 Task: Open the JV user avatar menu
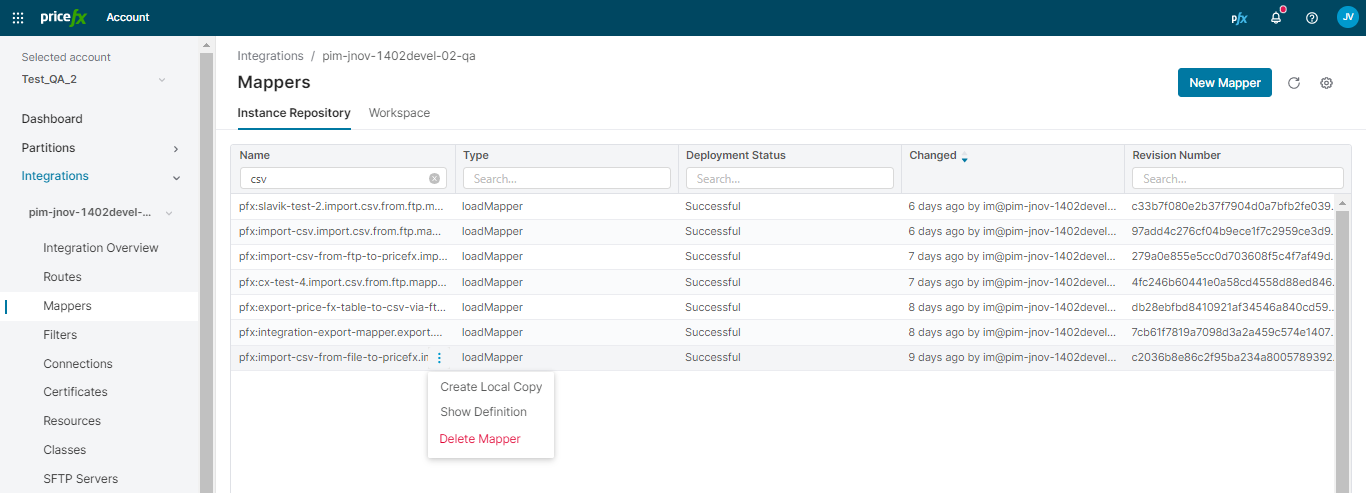[1347, 17]
